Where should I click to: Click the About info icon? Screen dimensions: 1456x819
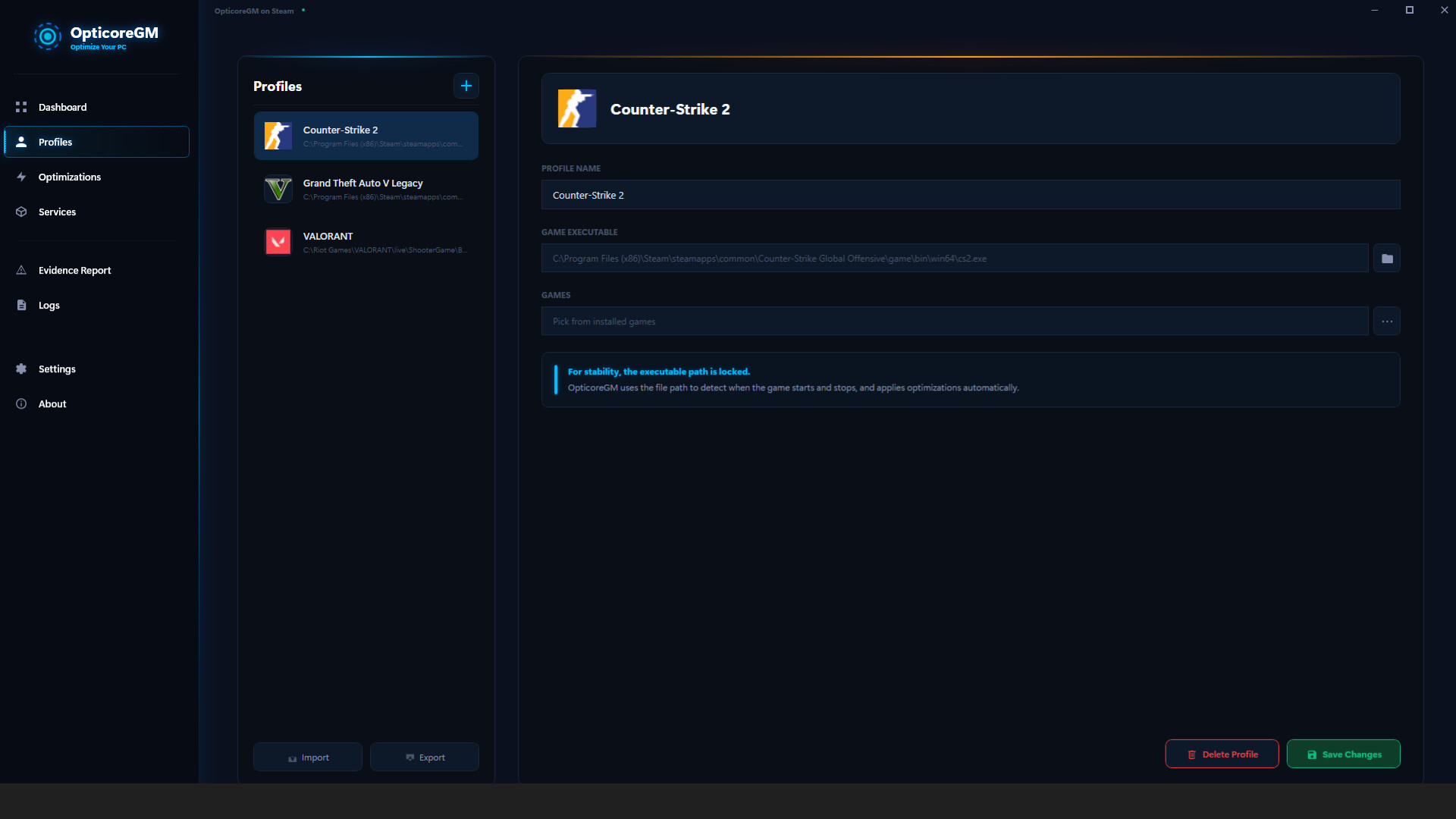pyautogui.click(x=21, y=403)
